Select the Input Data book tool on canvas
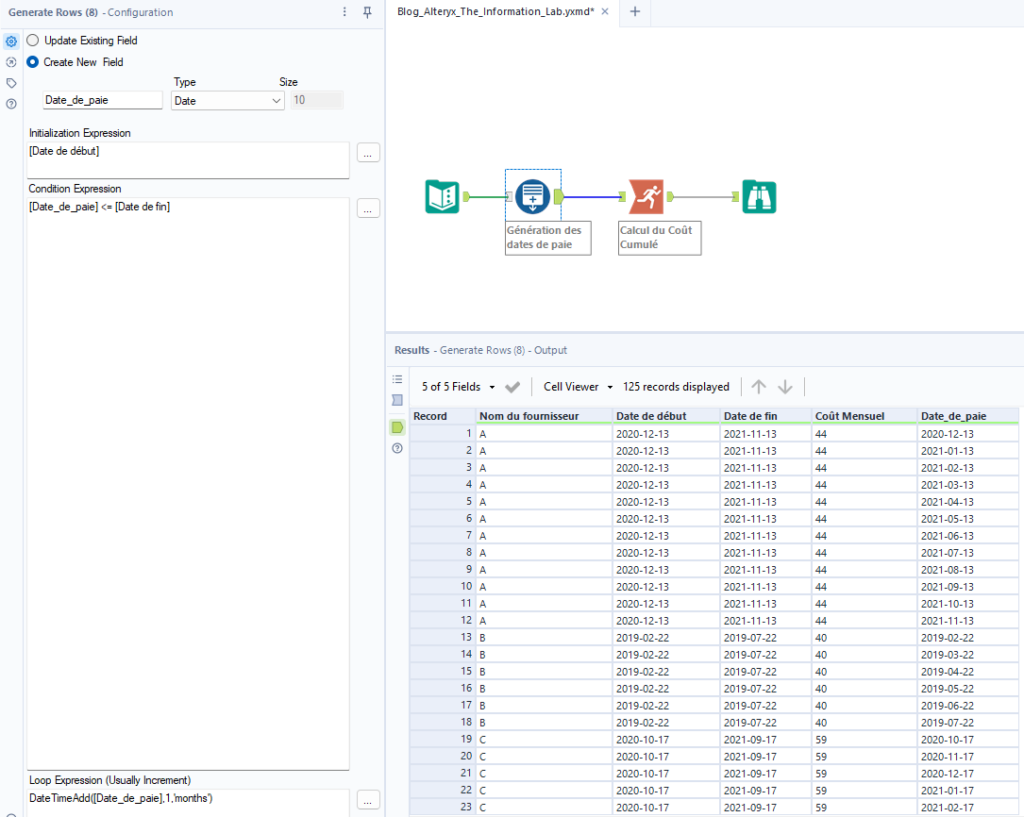 pos(442,197)
